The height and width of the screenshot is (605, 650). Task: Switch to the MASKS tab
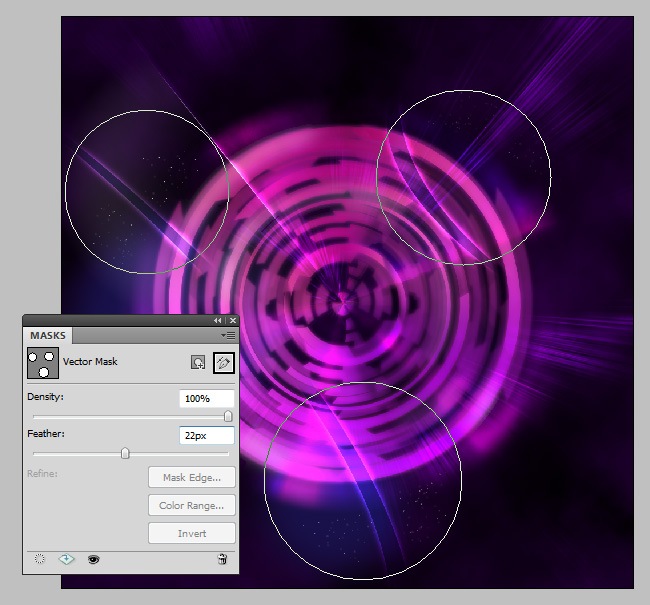[47, 336]
